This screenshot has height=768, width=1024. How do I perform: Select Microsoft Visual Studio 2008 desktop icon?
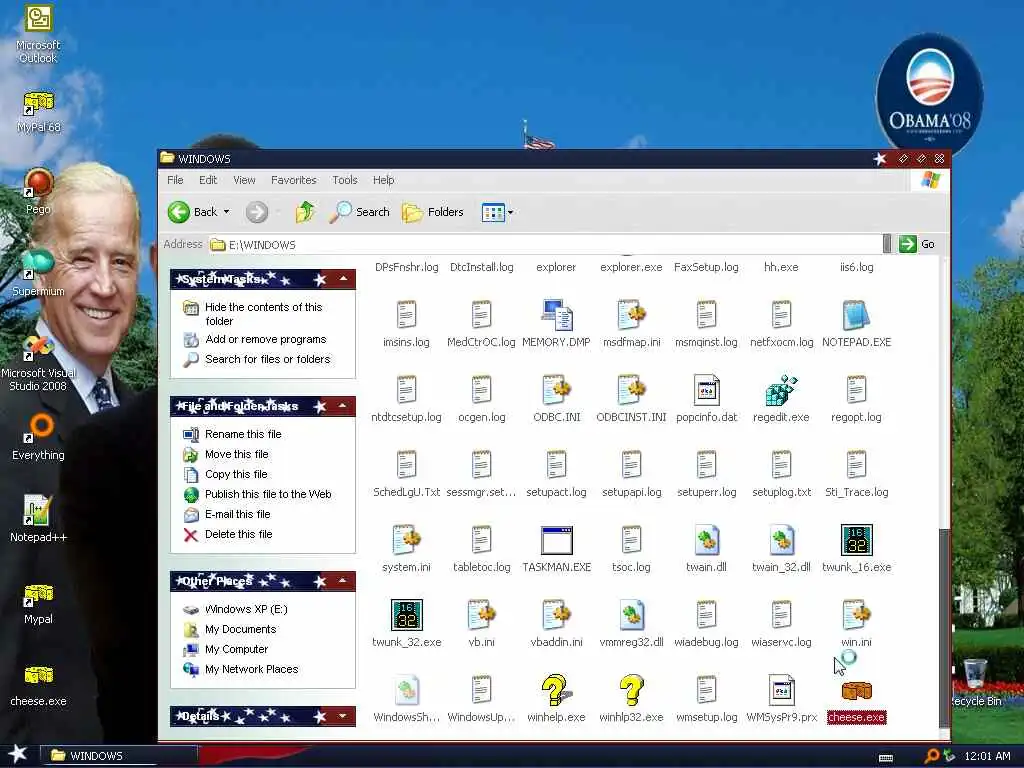(x=38, y=363)
